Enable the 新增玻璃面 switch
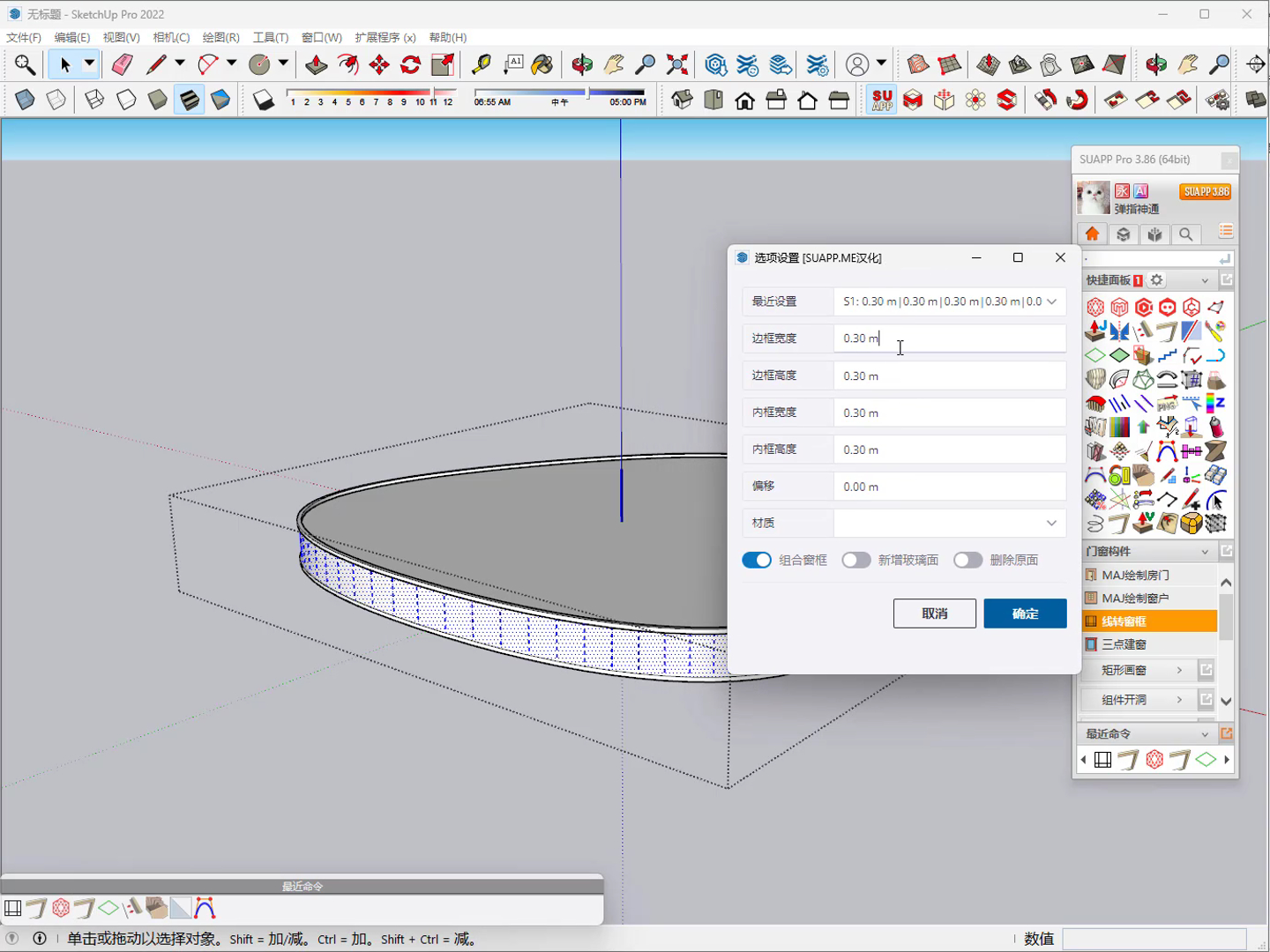1270x952 pixels. (855, 561)
